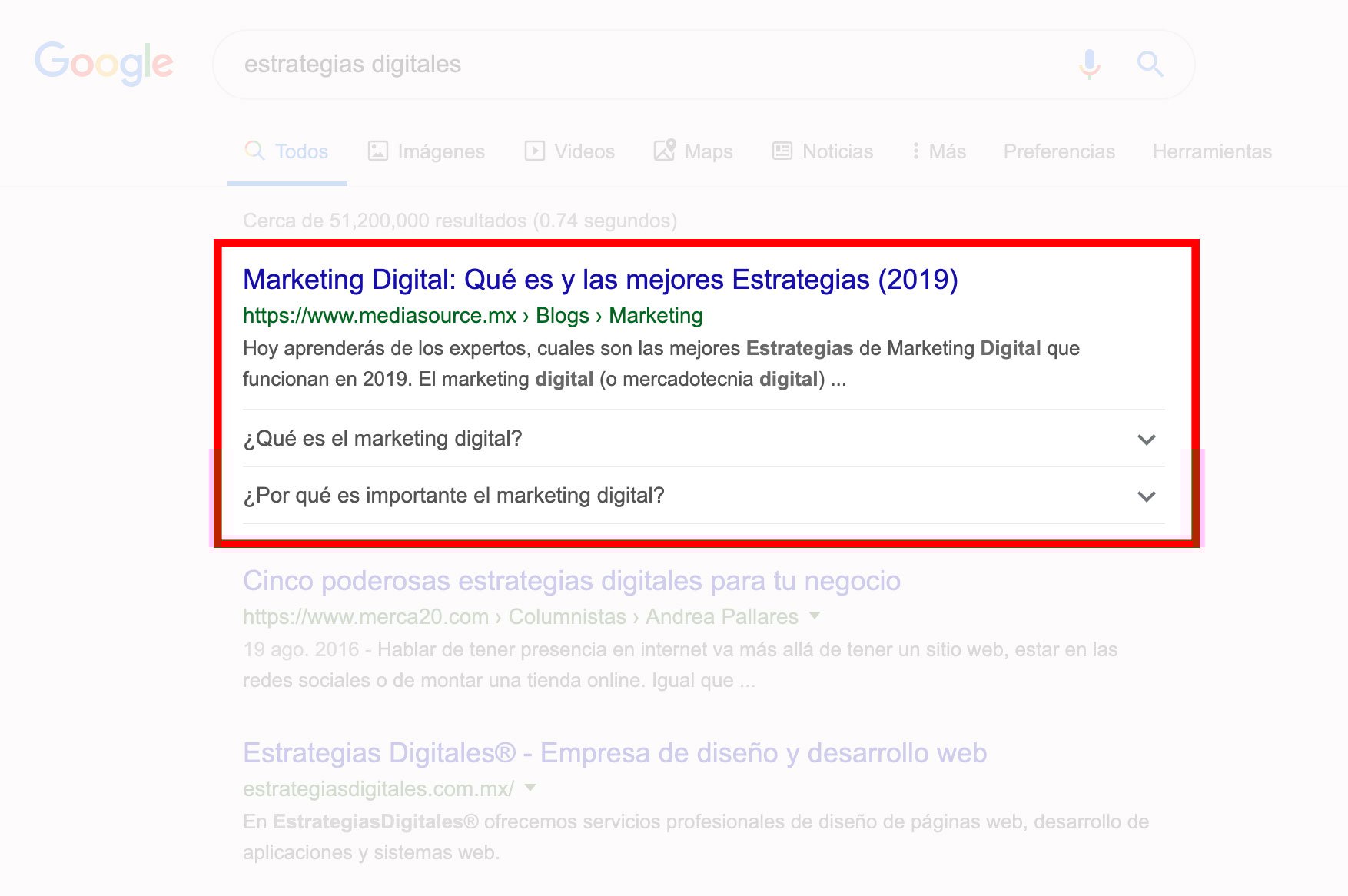Open dropdown arrow beside estrategiasdigitales.com.mx
Viewport: 1348px width, 896px height.
point(530,788)
